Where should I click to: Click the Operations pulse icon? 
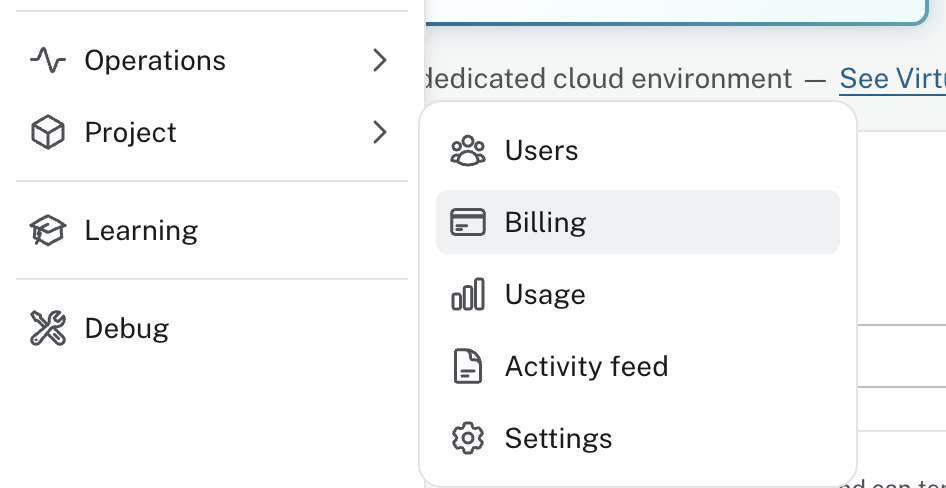point(48,60)
